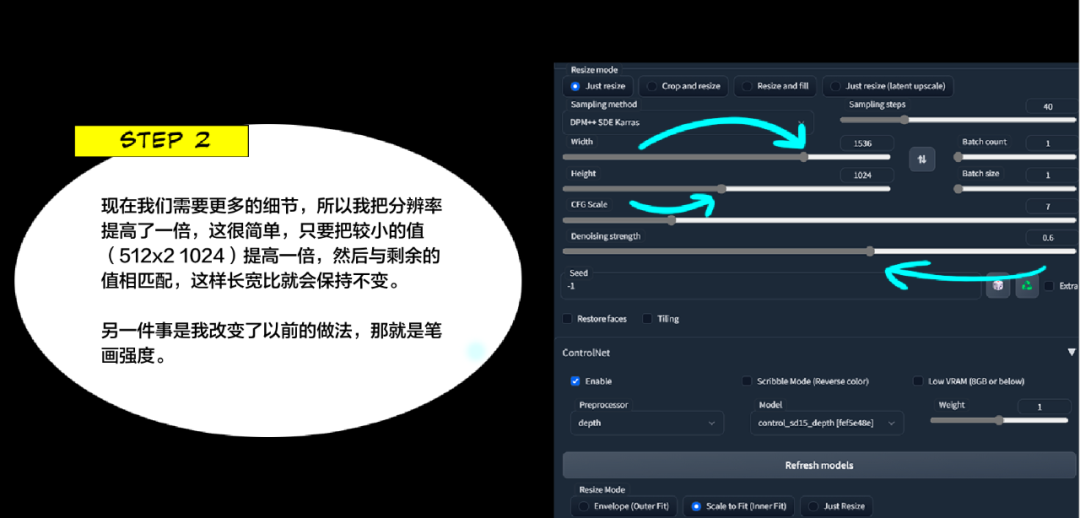Collapse the ControlNet section triangle
The width and height of the screenshot is (1080, 518).
pyautogui.click(x=1071, y=352)
